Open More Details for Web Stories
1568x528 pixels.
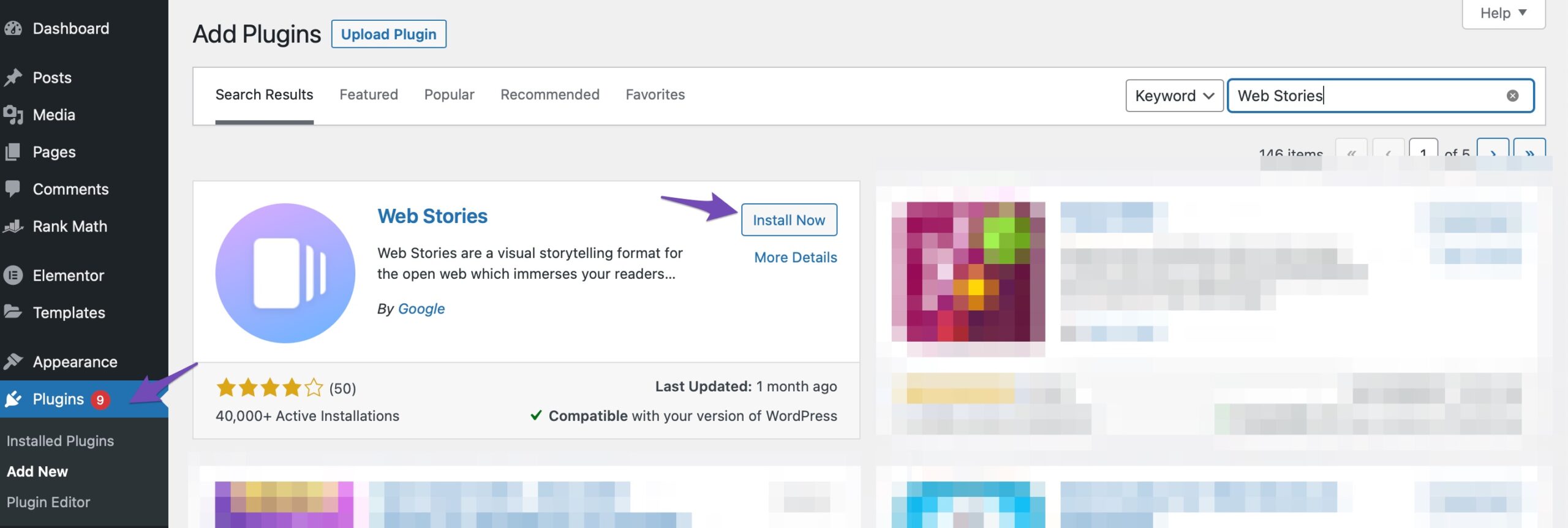[795, 257]
